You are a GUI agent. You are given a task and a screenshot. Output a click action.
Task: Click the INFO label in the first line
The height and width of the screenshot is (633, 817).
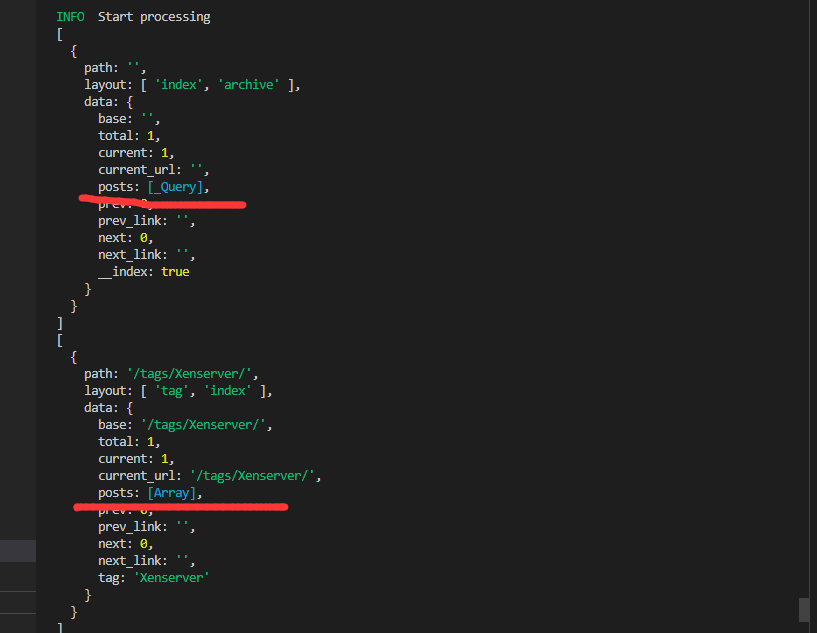click(70, 17)
